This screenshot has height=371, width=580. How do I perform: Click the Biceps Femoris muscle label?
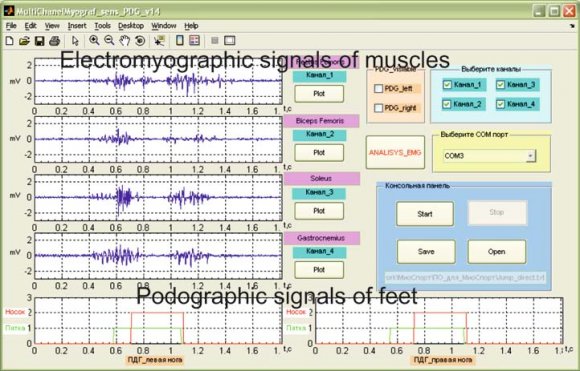[x=321, y=121]
